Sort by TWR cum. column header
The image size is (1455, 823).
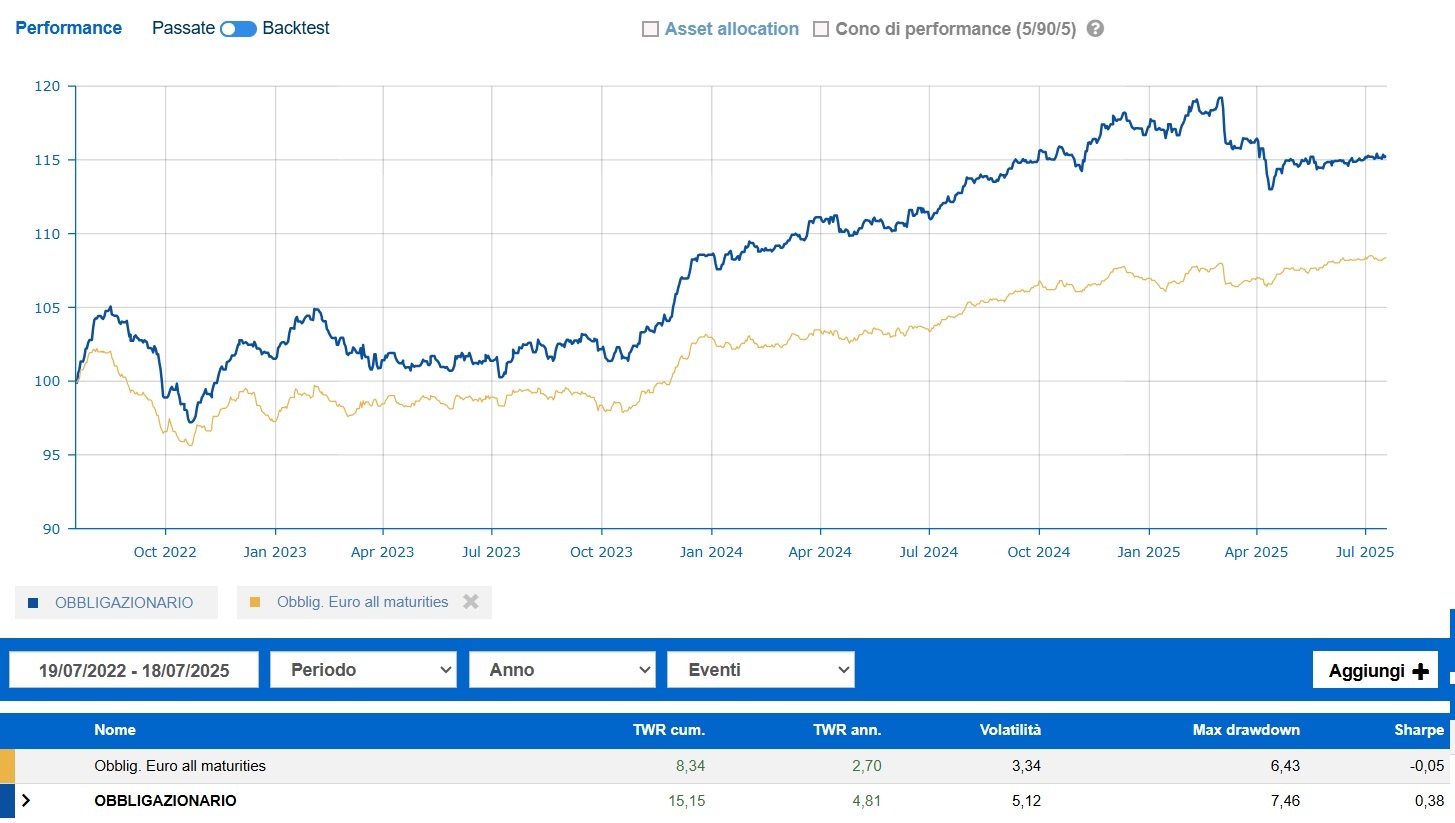pos(669,730)
